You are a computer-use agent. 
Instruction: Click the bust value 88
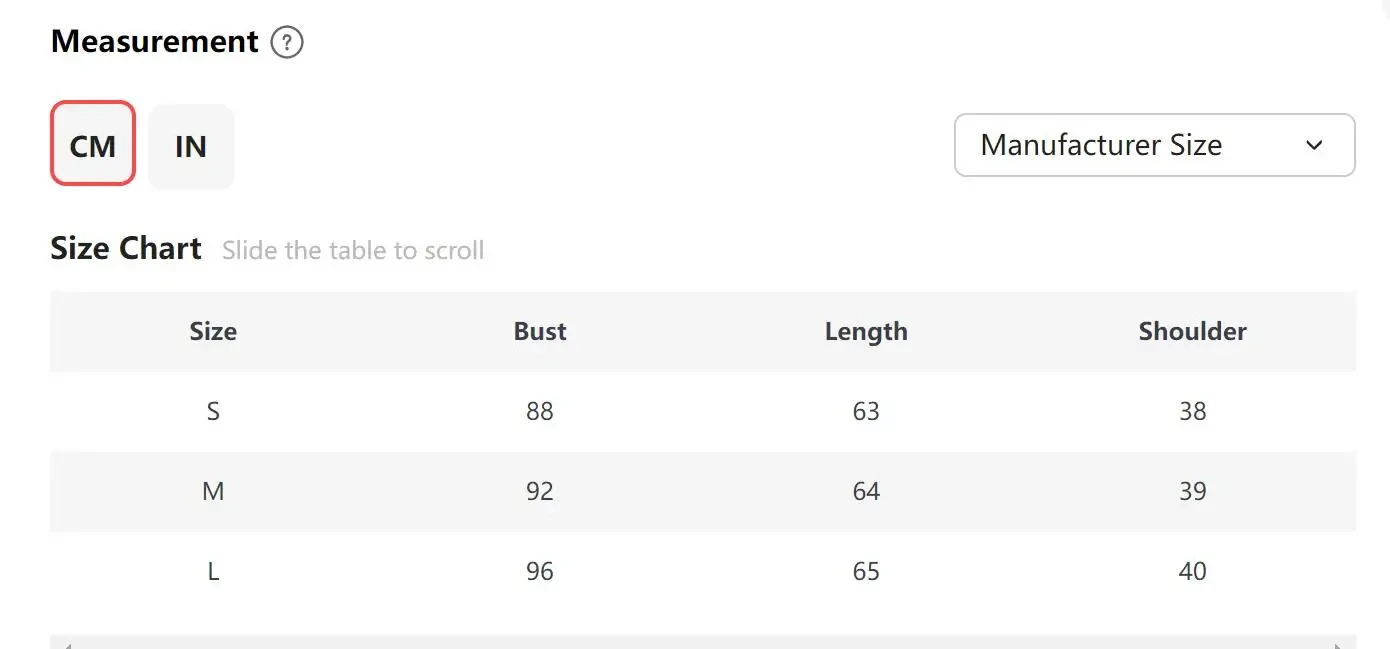[x=540, y=411]
